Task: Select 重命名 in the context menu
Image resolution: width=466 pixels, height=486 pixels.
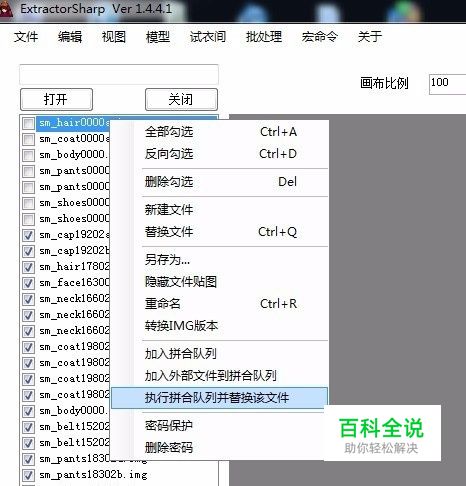Action: 219,304
